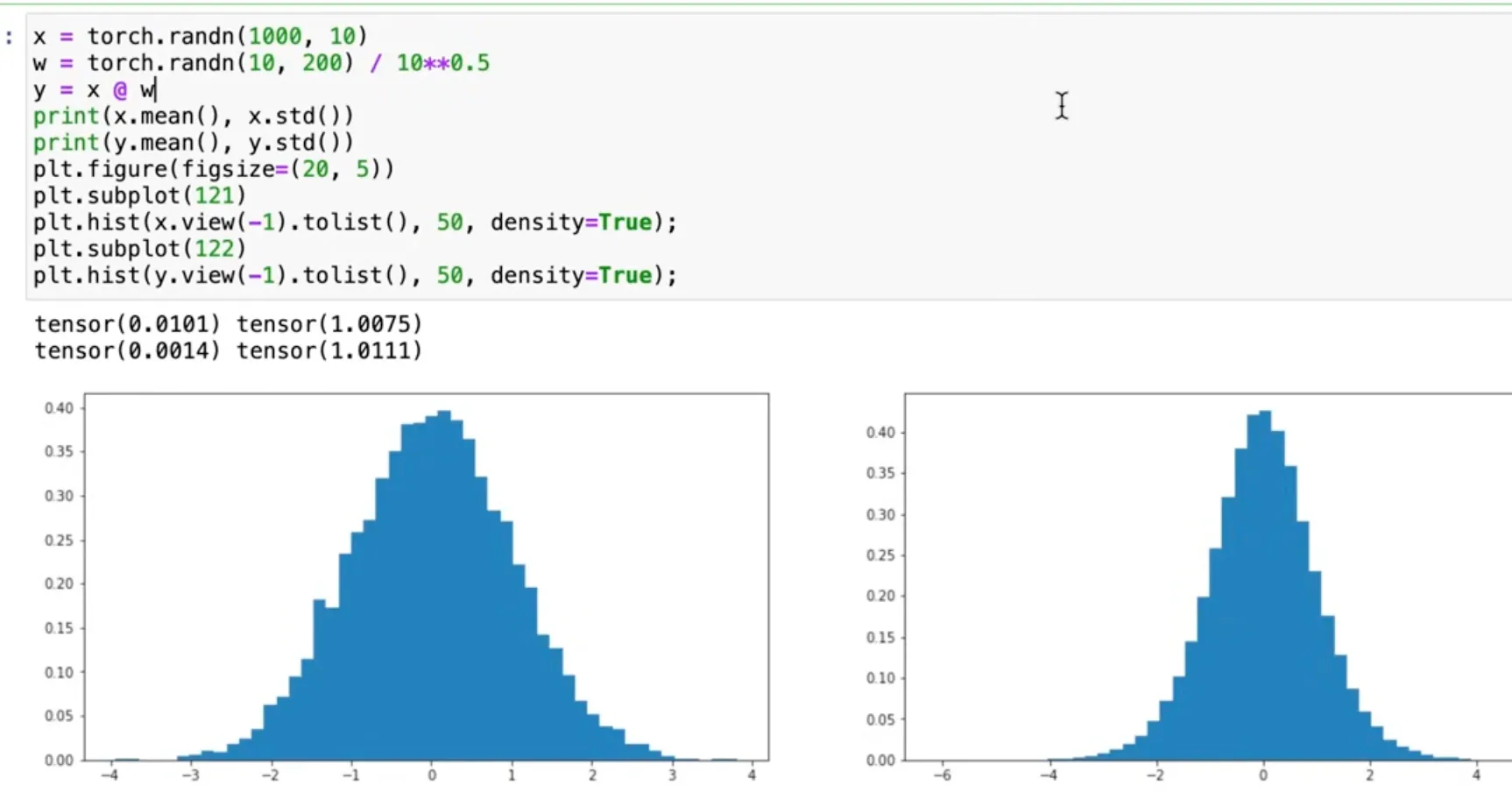Click the 0 tick label under the left histogram
This screenshot has width=1512, height=792.
pyautogui.click(x=431, y=774)
